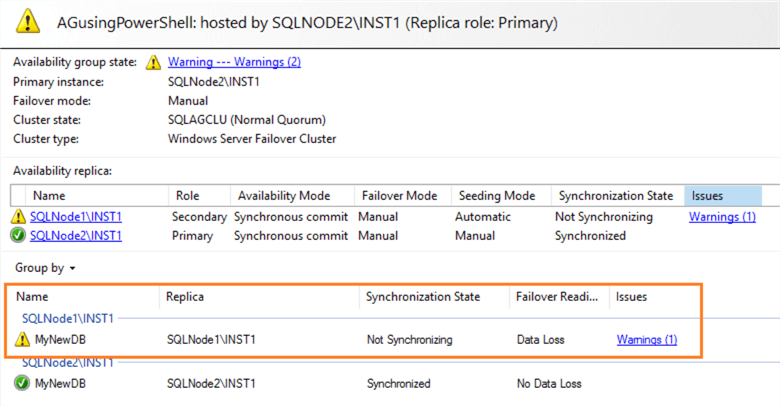Click the green check icon beside synchronized MyNewDB
This screenshot has width=780, height=406.
tap(22, 383)
